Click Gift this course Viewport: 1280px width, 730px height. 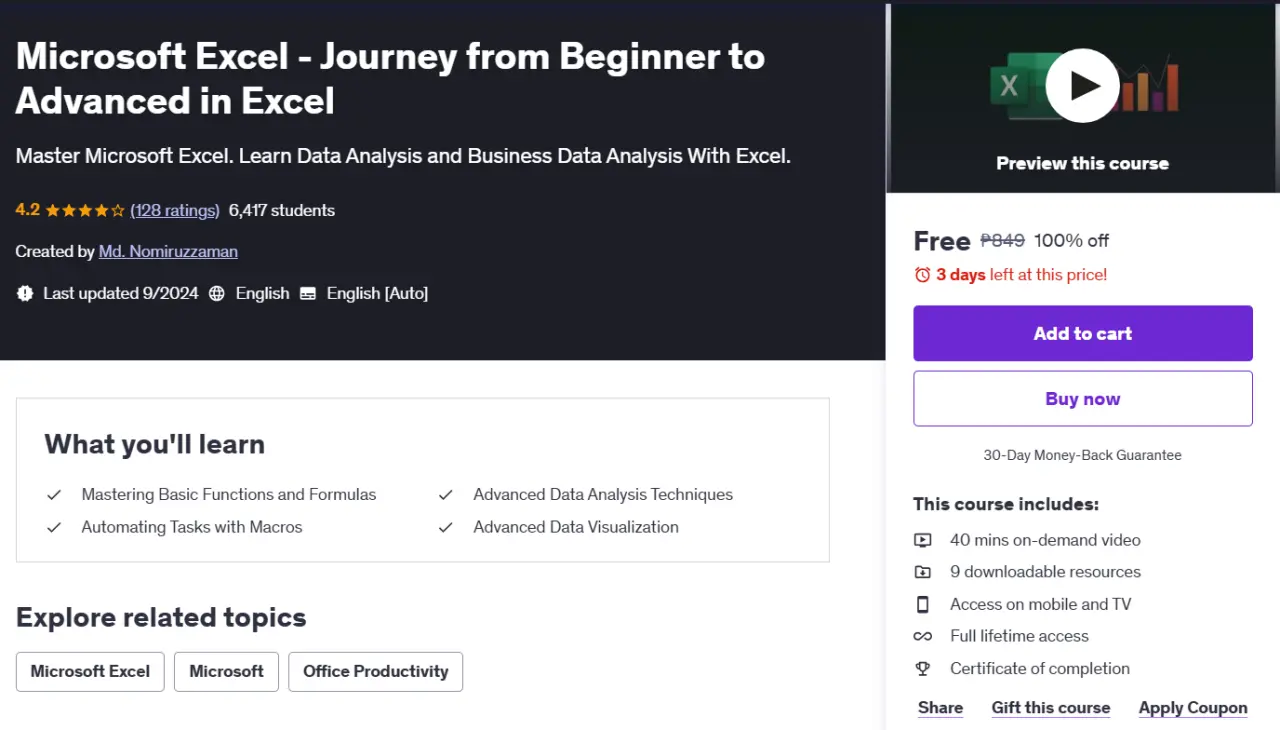click(x=1051, y=707)
